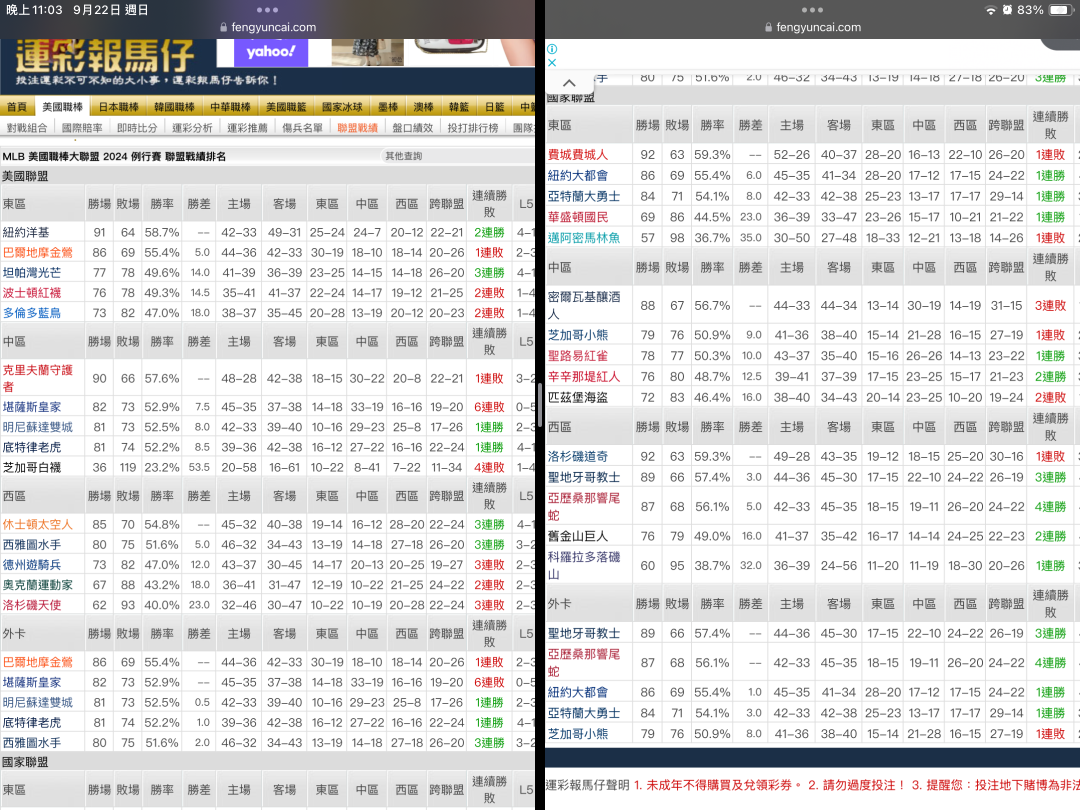Switch to the 中華職棒 tab
The height and width of the screenshot is (810, 1080).
(x=230, y=107)
